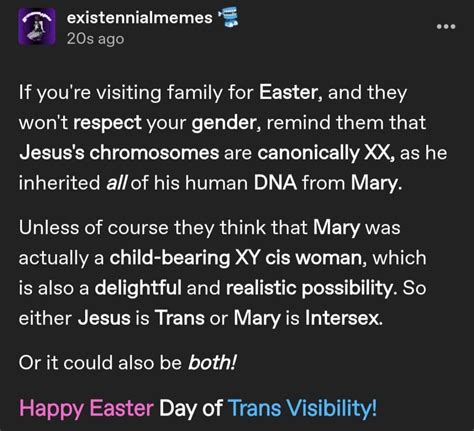Click the "20s ago" post timestamp
Screen dimensions: 474x431
[95, 39]
